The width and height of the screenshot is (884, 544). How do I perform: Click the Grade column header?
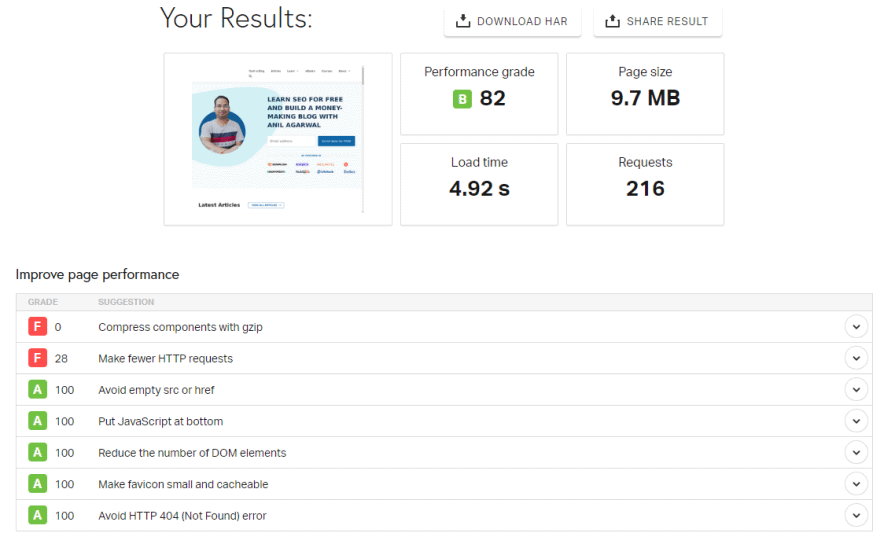pos(43,302)
